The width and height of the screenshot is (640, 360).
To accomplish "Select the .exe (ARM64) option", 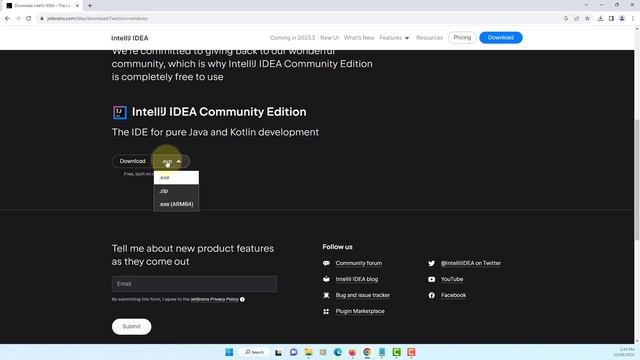I will click(x=176, y=204).
